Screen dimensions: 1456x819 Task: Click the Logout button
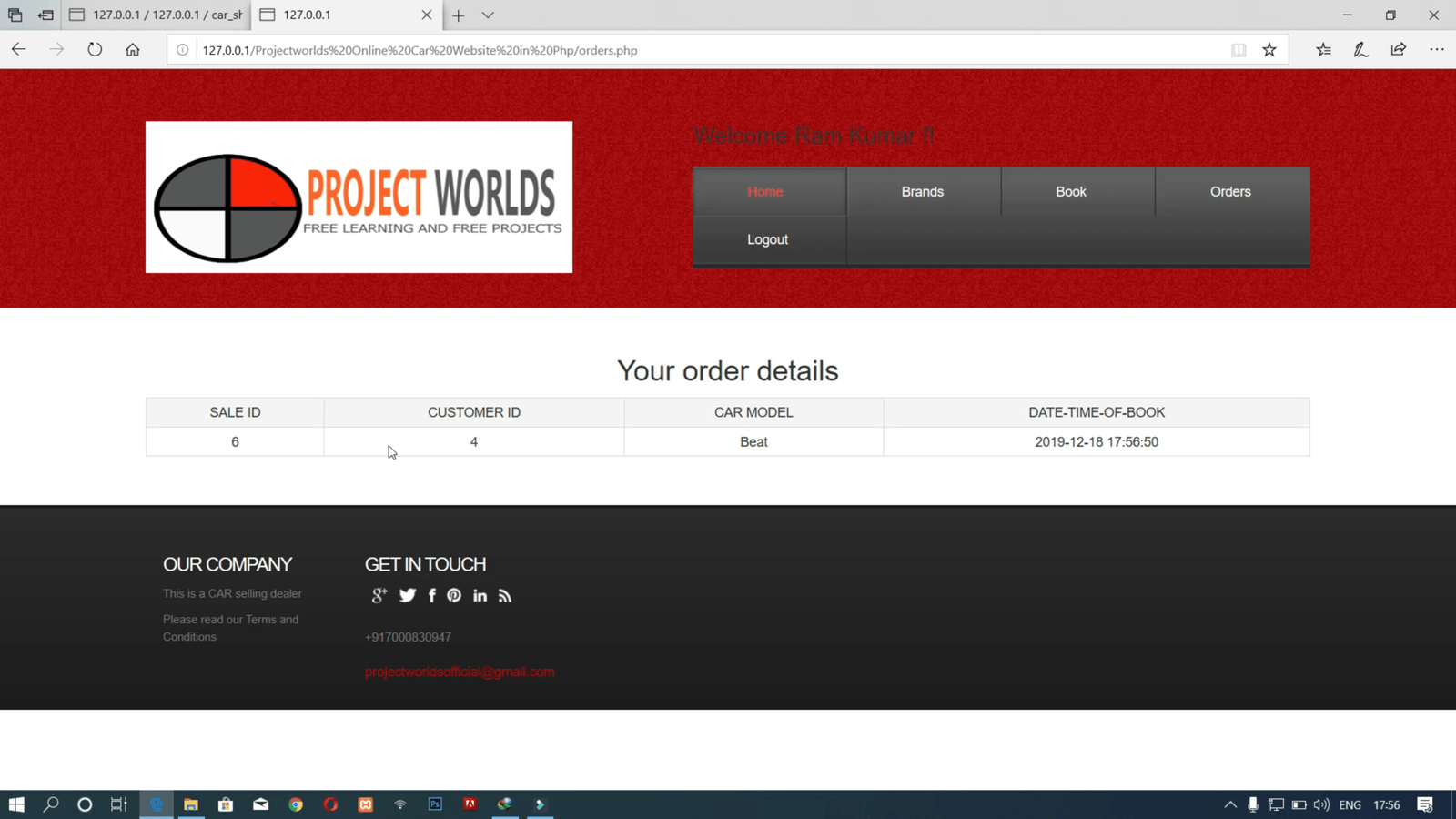(x=767, y=239)
